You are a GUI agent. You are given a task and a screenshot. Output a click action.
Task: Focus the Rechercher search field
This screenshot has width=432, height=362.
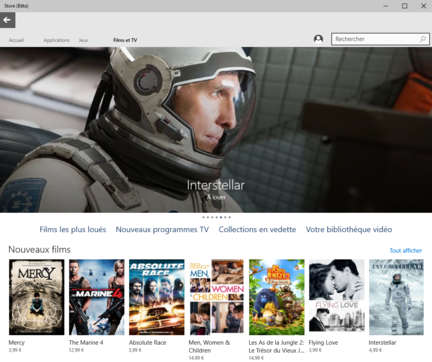tap(380, 39)
